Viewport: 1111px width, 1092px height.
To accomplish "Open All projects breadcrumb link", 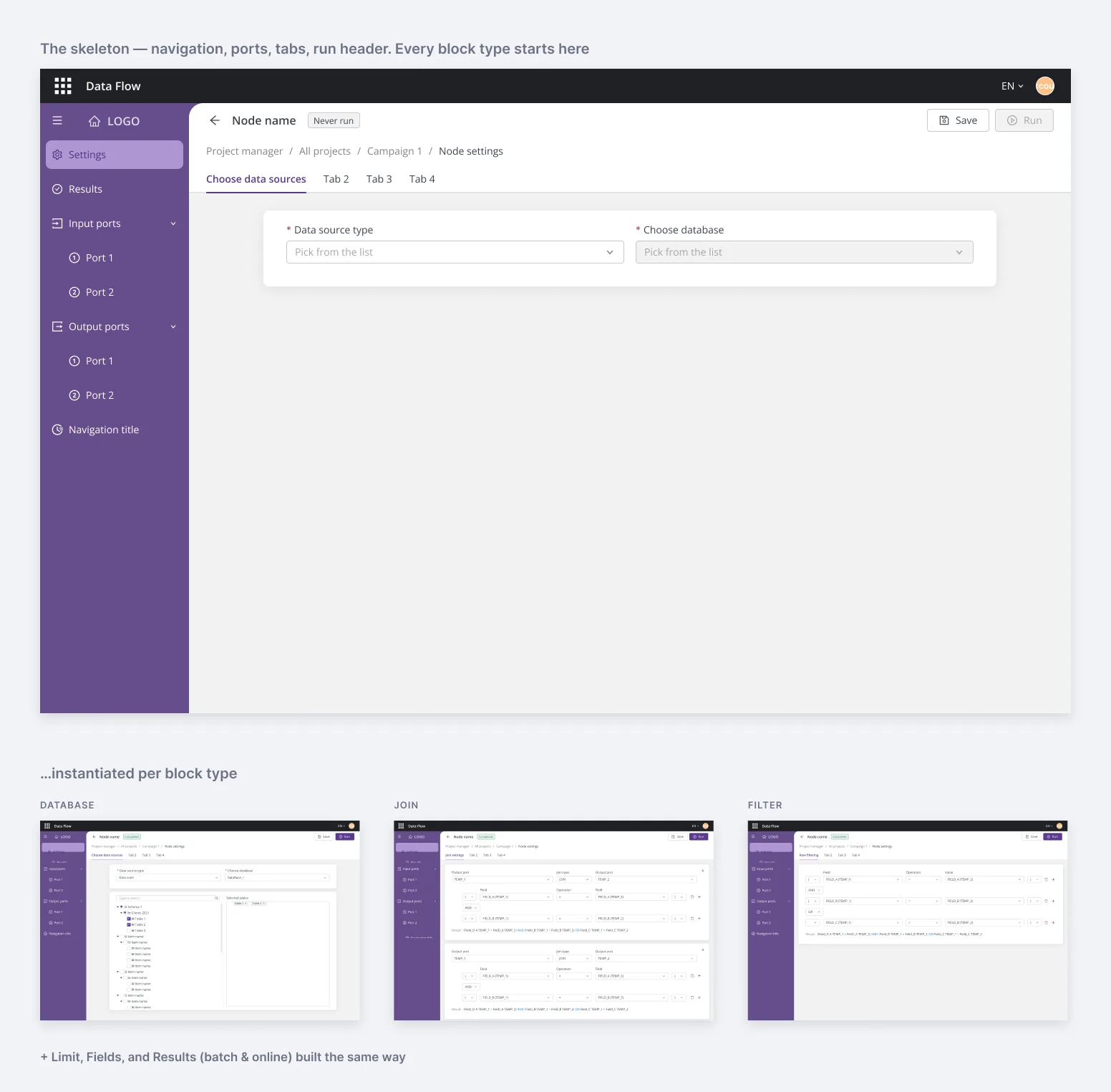I will click(325, 151).
